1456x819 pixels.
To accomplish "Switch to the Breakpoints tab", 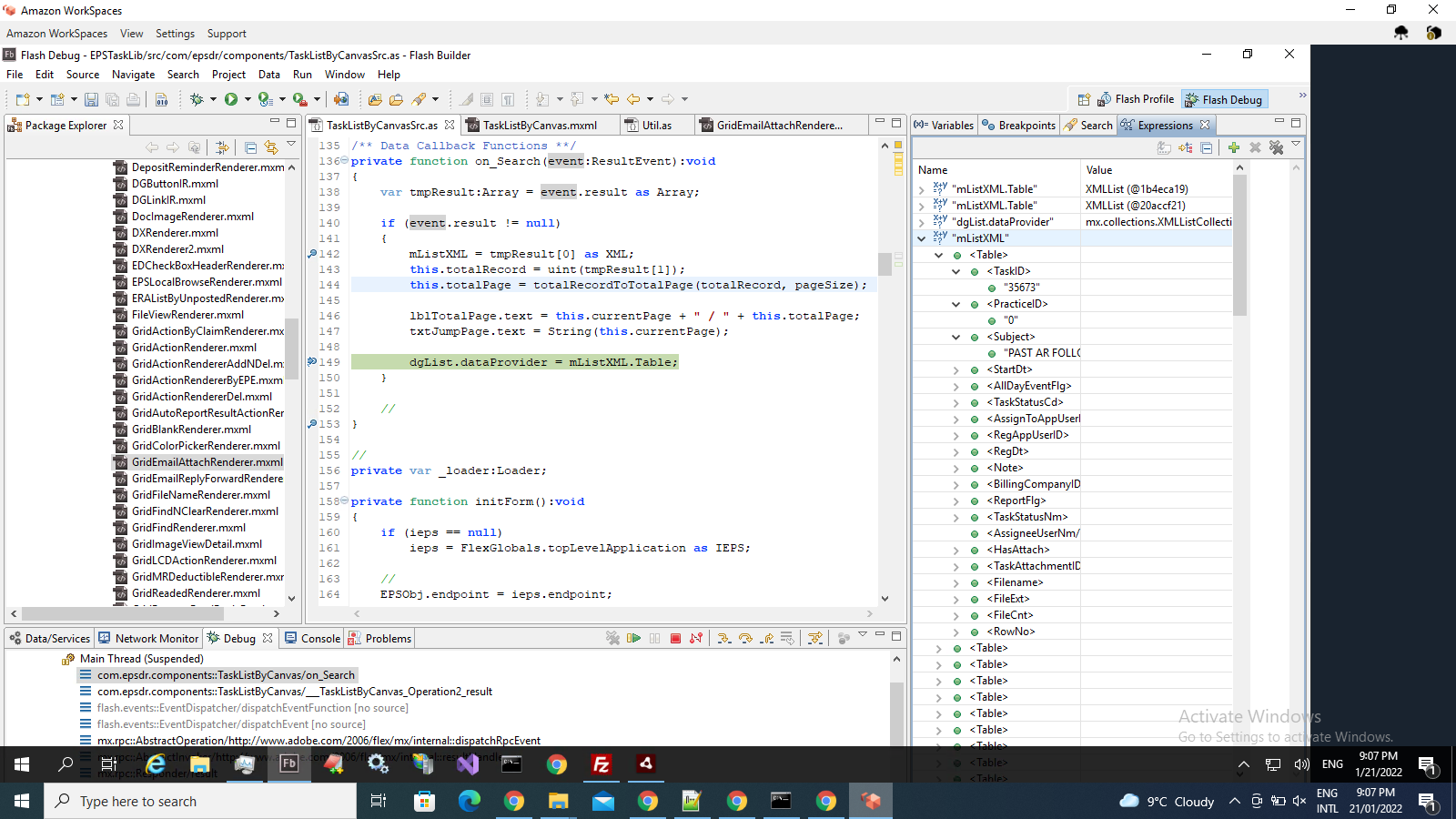I will [x=1018, y=125].
